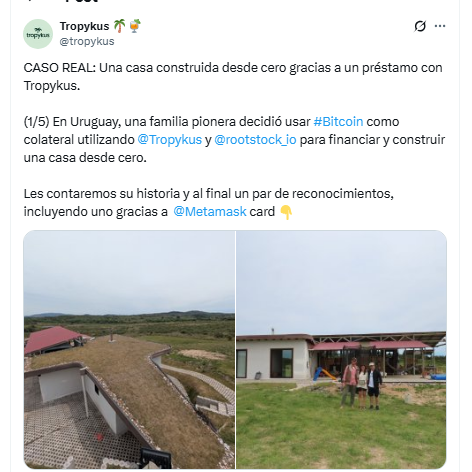472x472 pixels.
Task: Click the cocktail emoji beside name
Action: (x=135, y=26)
